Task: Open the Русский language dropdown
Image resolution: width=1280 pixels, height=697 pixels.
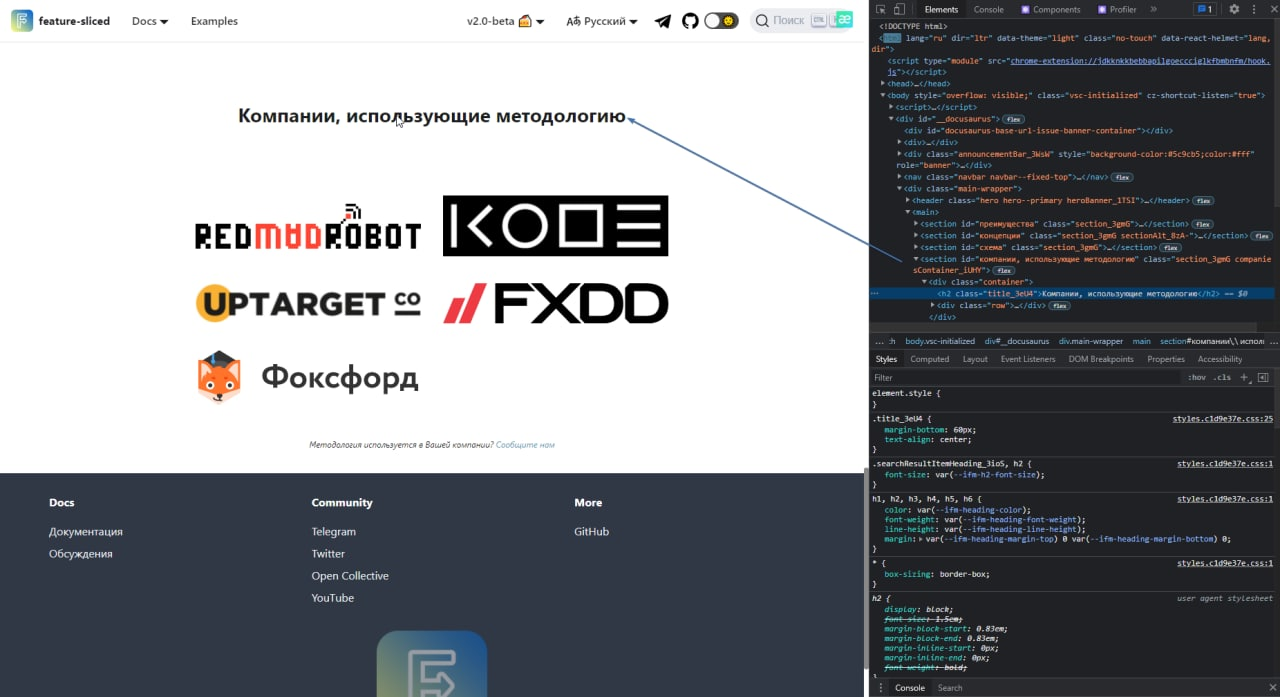Action: tap(602, 21)
